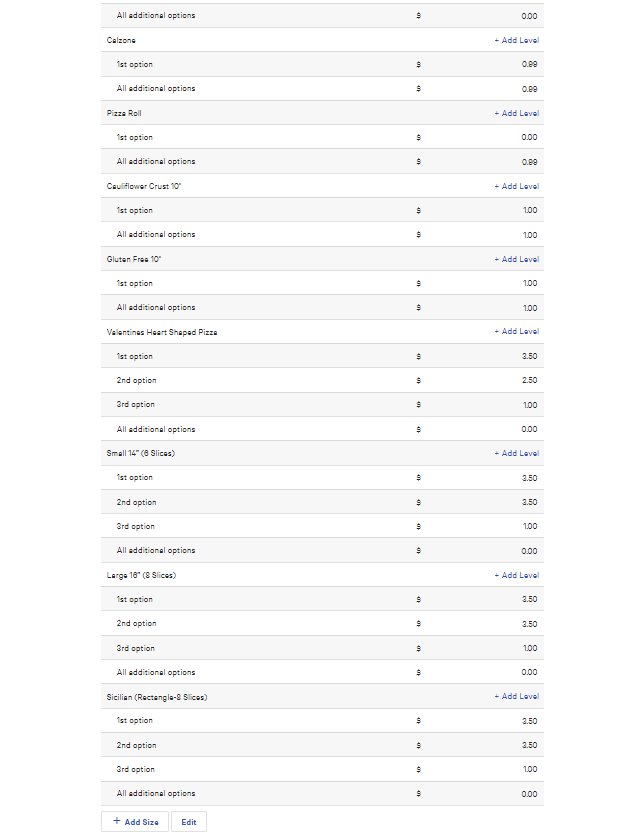Image resolution: width=644 pixels, height=832 pixels.
Task: Click Sicilian 2nd option price field
Action: [x=480, y=746]
